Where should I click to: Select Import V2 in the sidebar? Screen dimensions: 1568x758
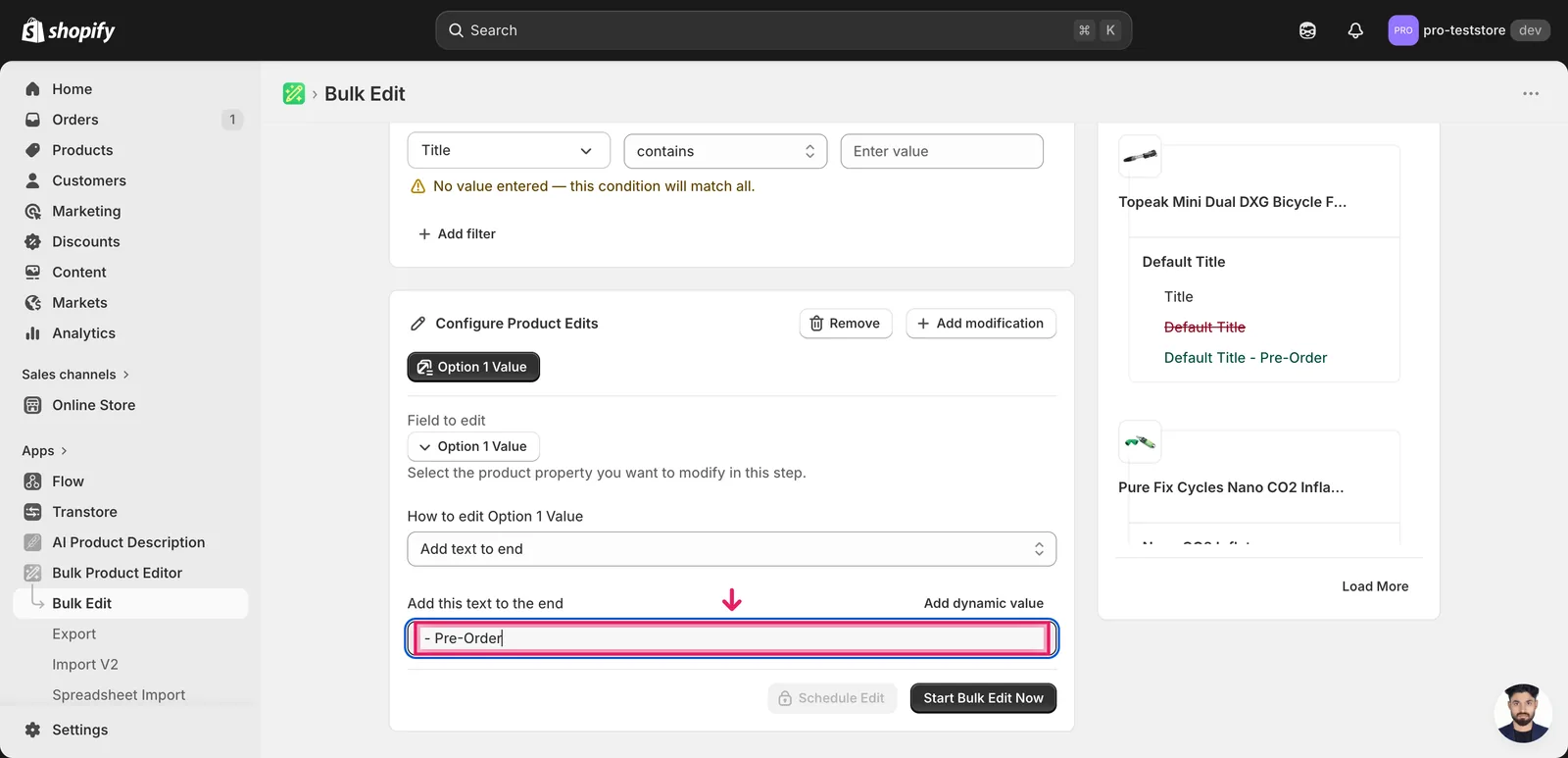click(85, 664)
